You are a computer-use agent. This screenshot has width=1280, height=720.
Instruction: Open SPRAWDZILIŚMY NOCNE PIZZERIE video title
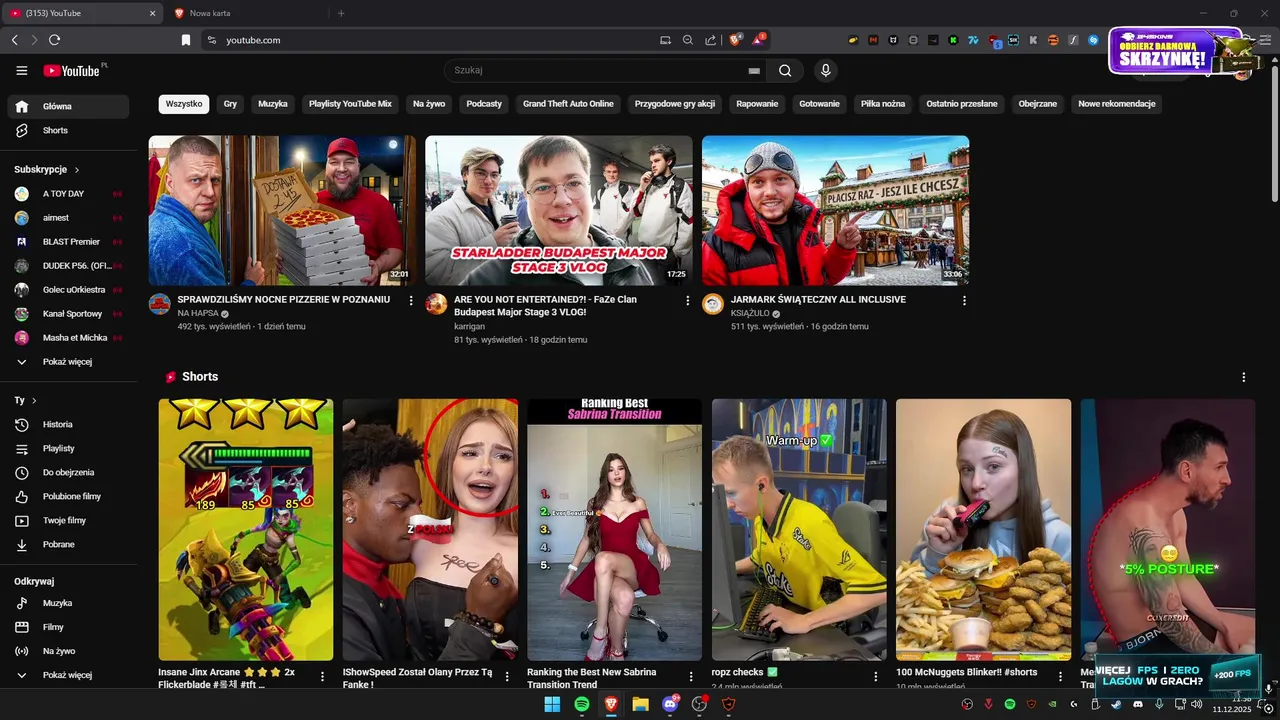[x=284, y=299]
